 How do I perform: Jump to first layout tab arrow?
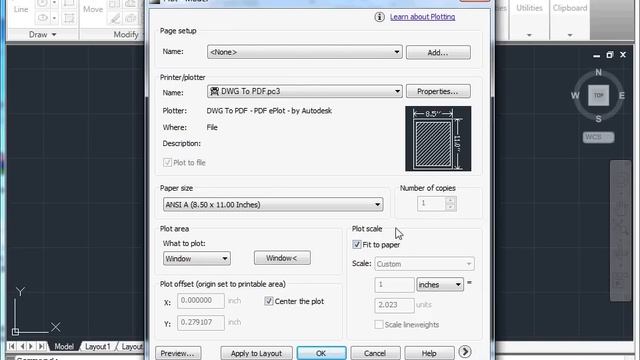pyautogui.click(x=11, y=347)
